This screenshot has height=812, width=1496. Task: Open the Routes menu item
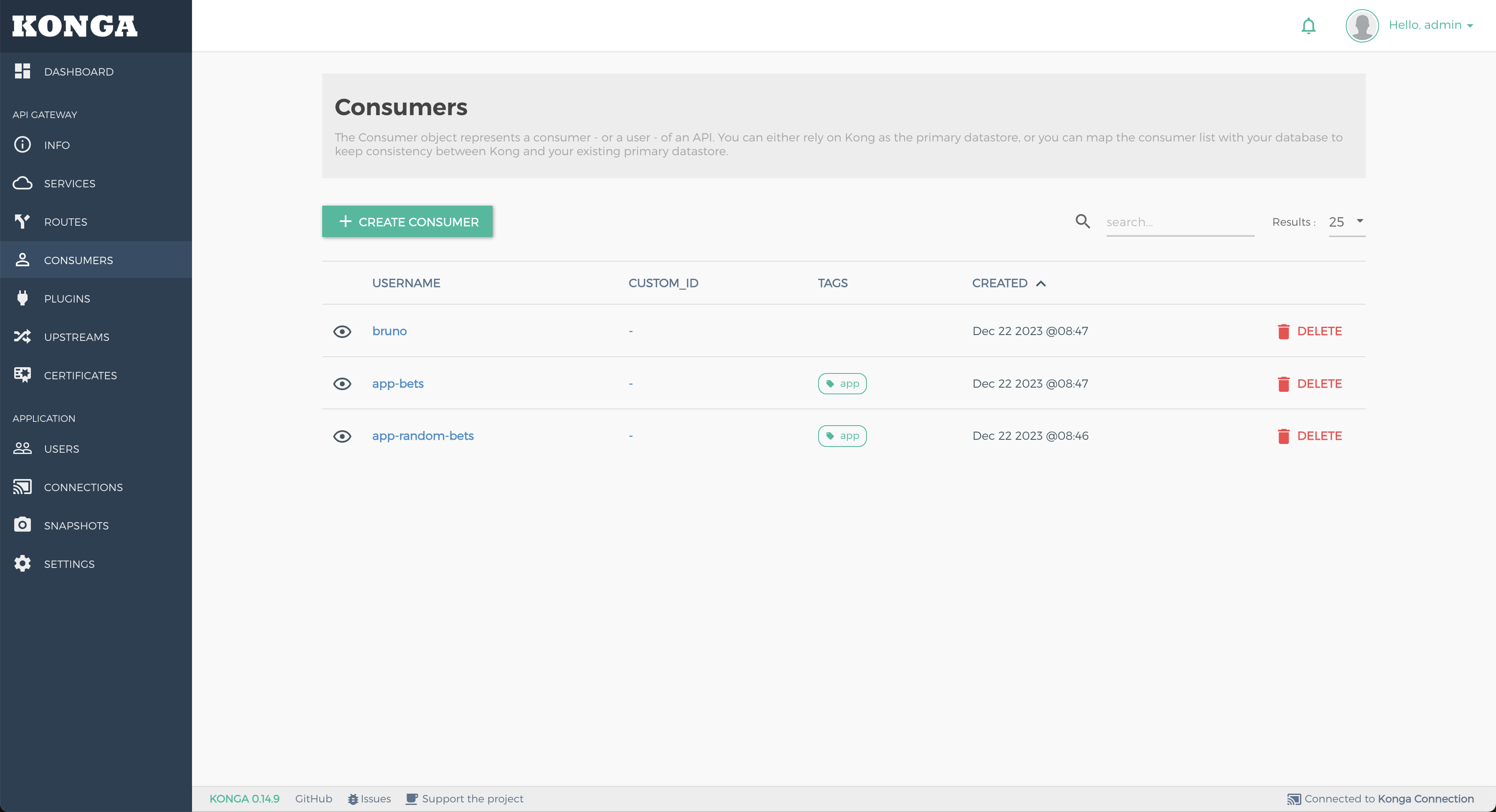[66, 222]
